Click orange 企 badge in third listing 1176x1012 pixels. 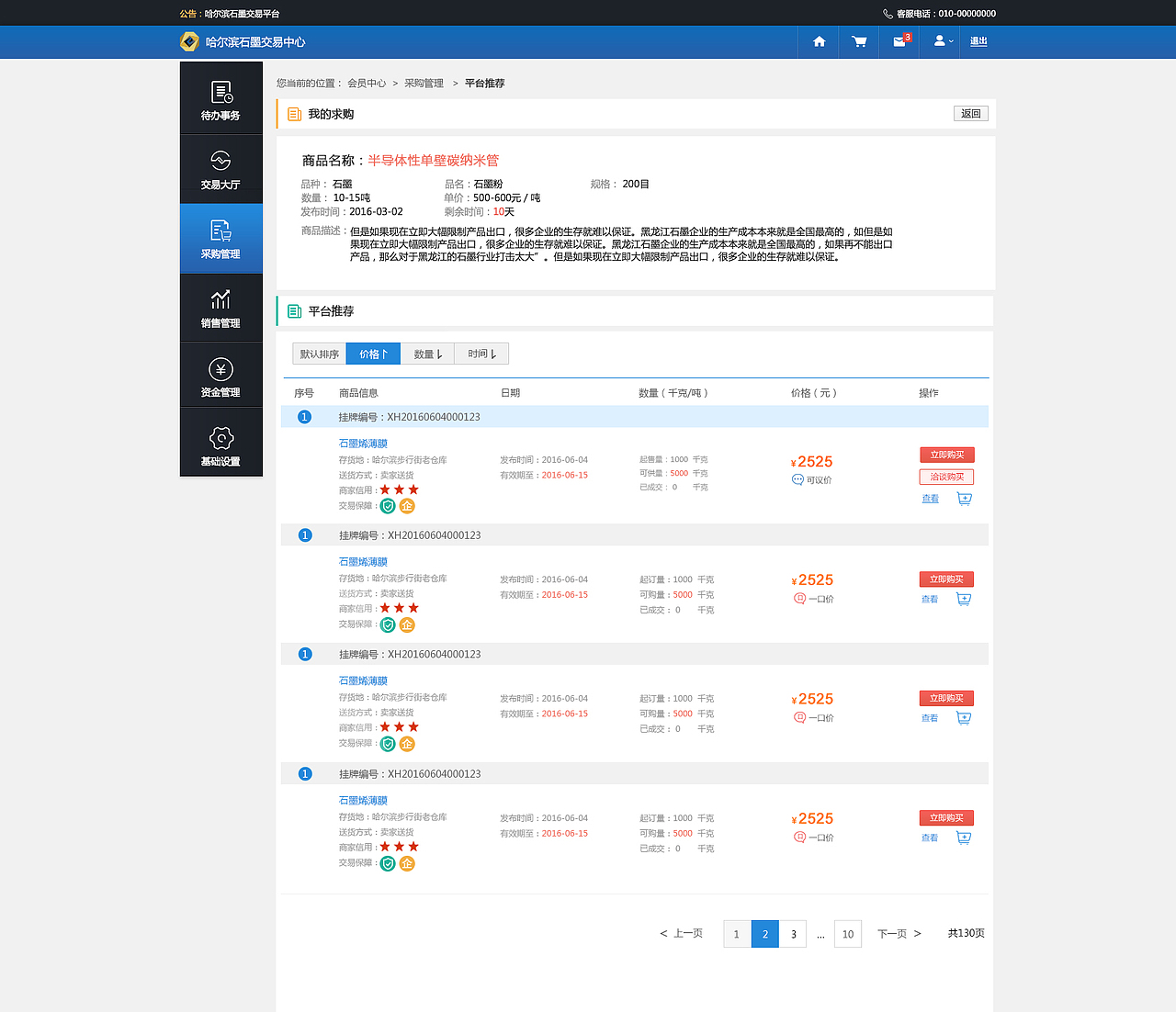coord(407,744)
